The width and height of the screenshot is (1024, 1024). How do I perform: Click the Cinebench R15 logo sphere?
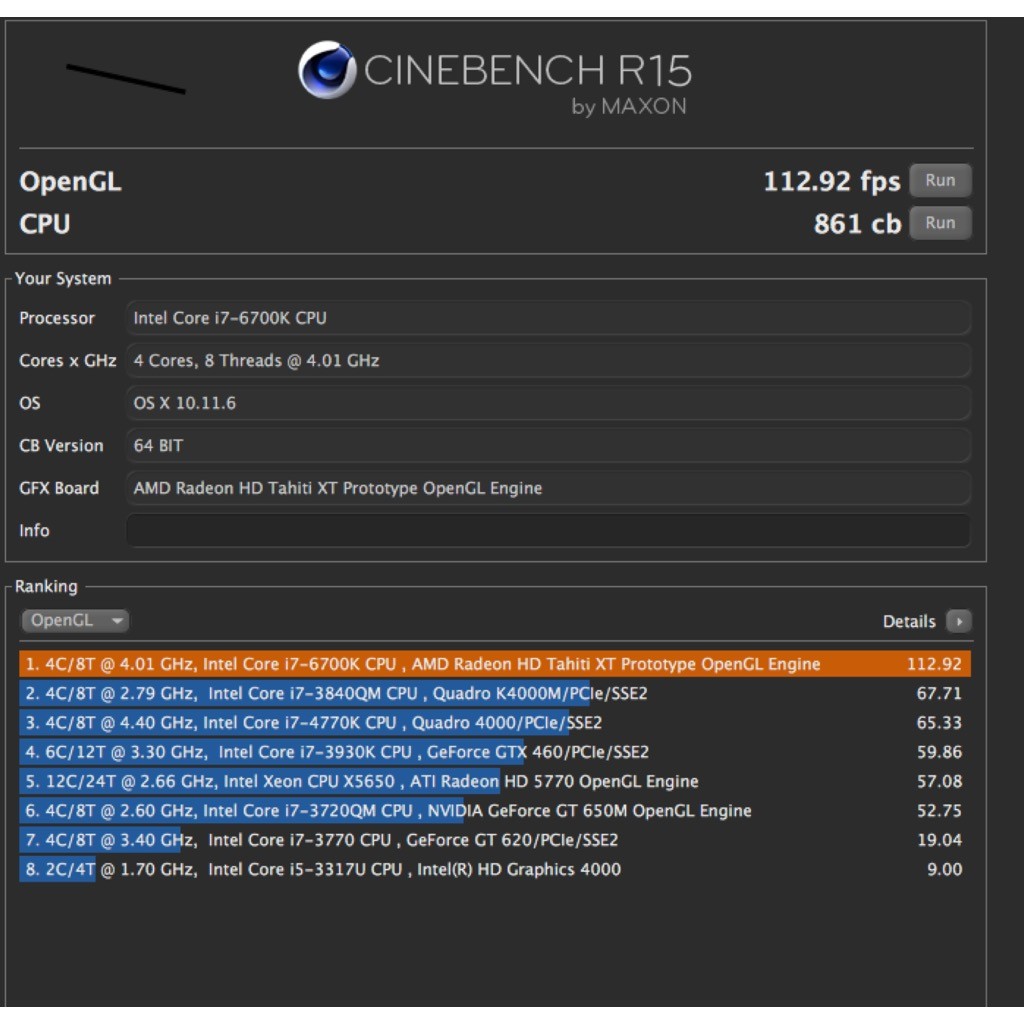coord(327,70)
